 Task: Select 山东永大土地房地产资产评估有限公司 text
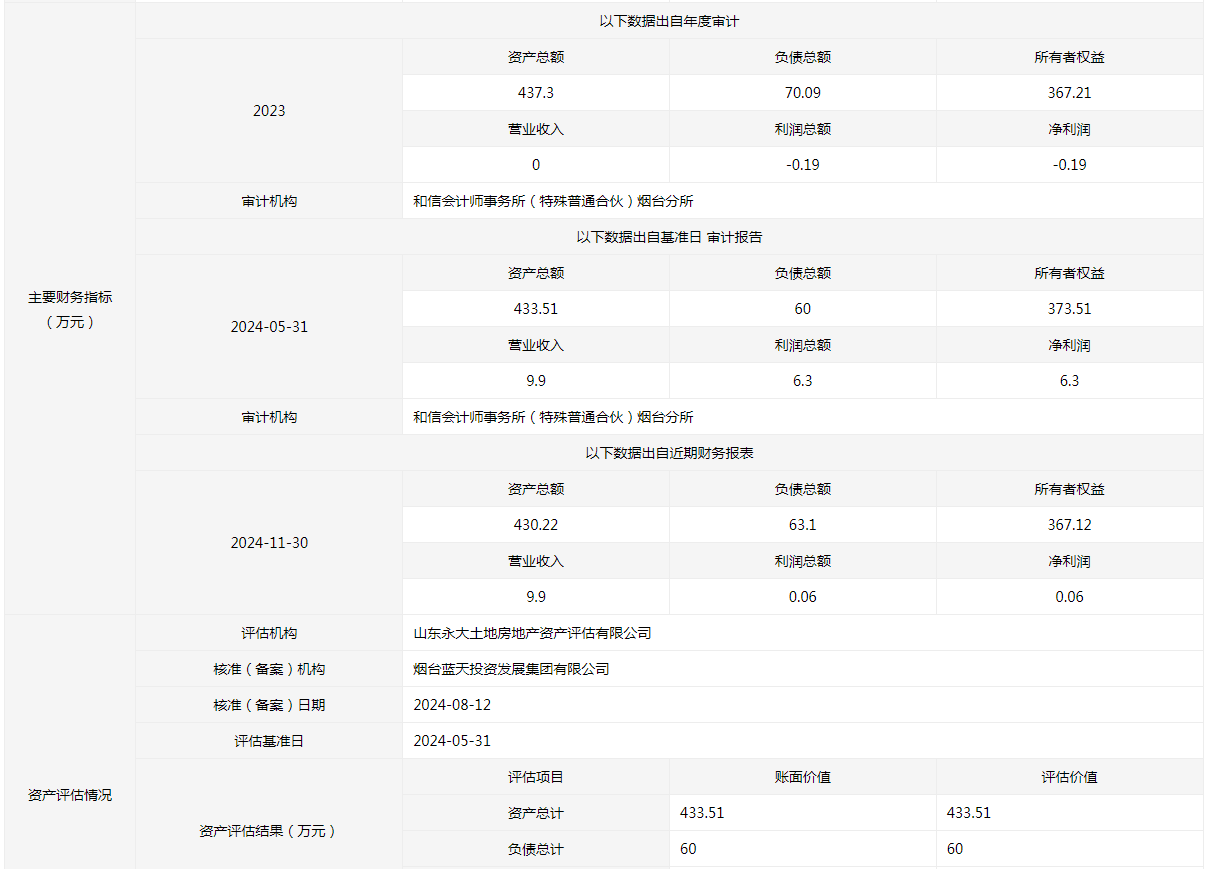[532, 633]
